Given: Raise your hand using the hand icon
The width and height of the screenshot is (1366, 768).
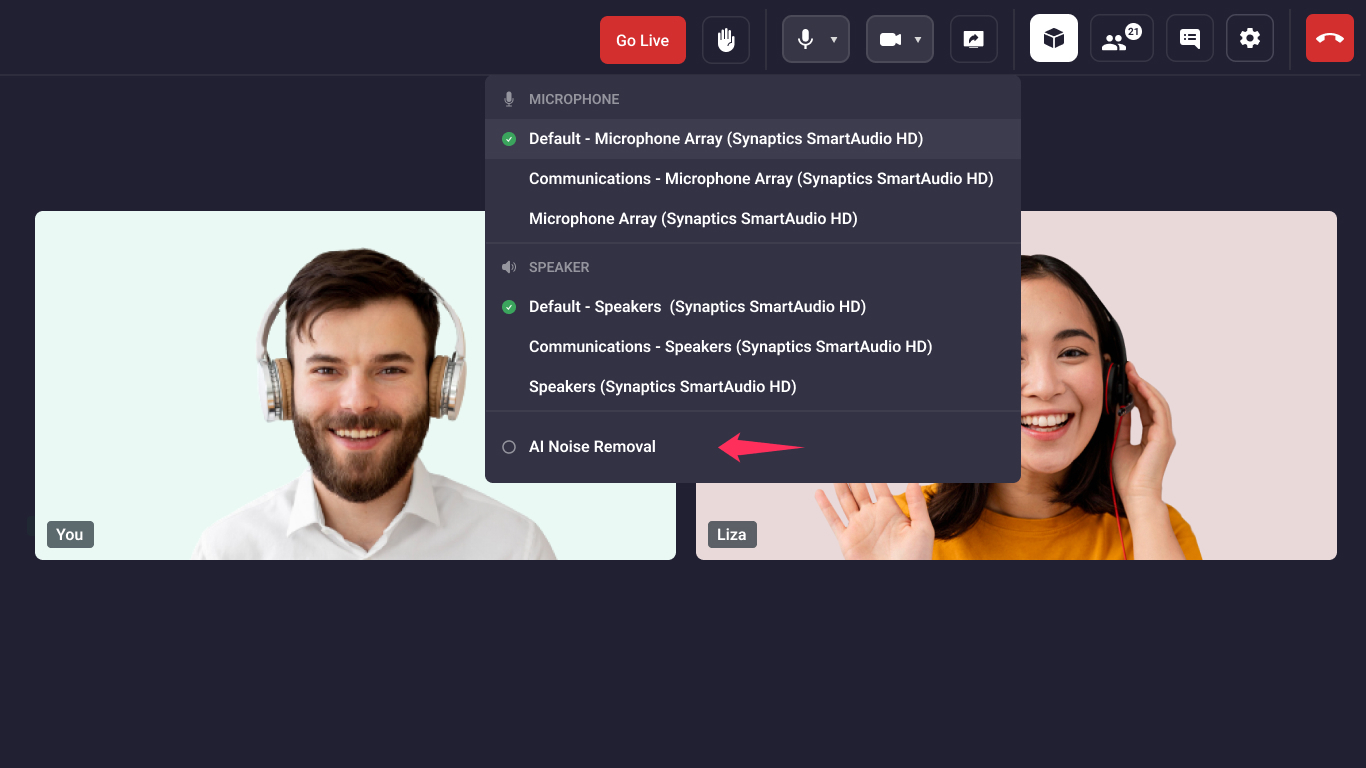Looking at the screenshot, I should 726,40.
